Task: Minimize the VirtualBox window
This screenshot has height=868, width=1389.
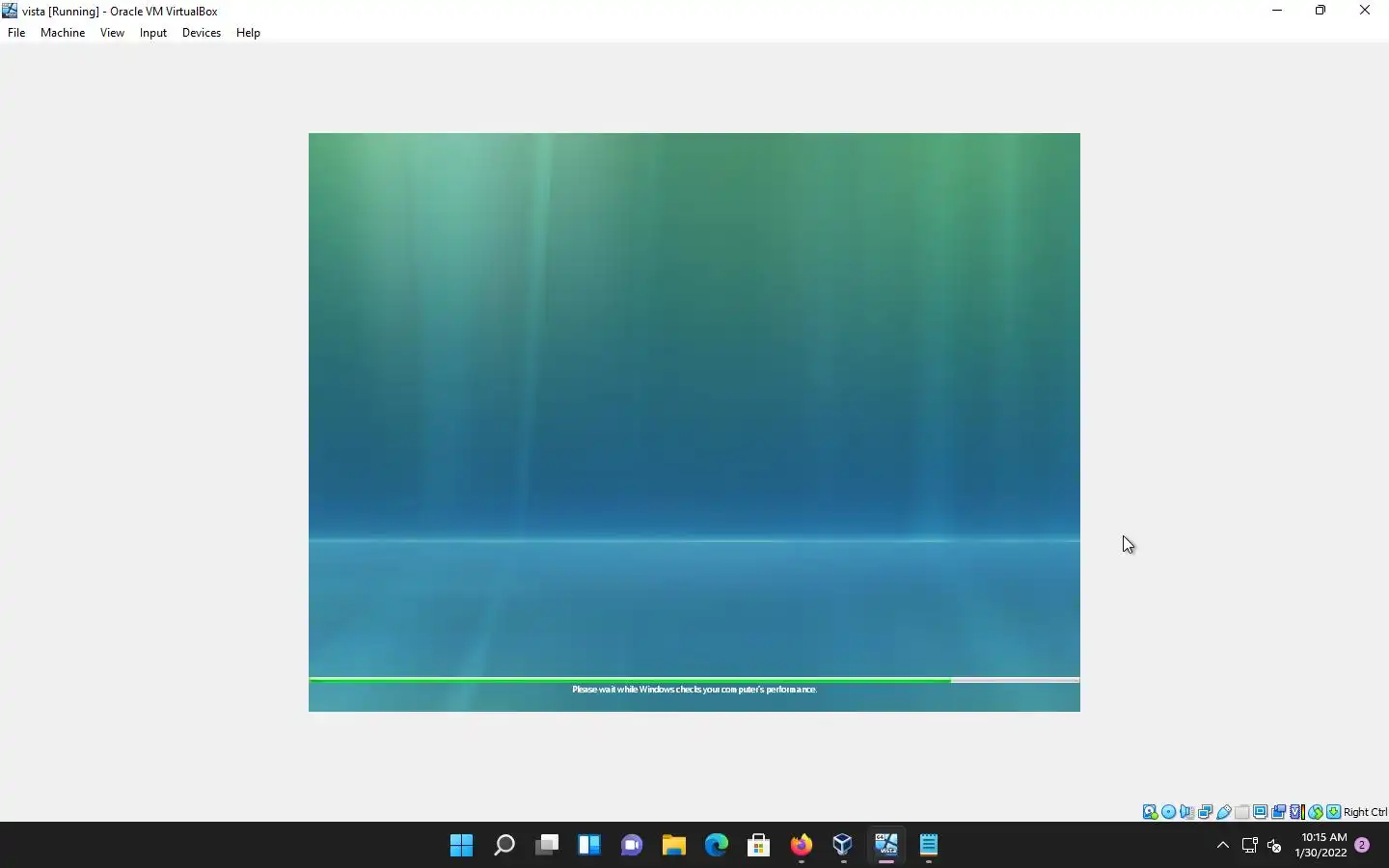Action: point(1277,11)
